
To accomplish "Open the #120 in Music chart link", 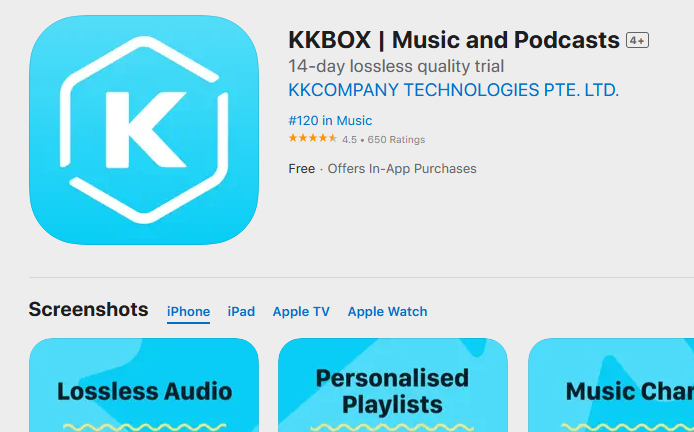I will click(x=330, y=120).
